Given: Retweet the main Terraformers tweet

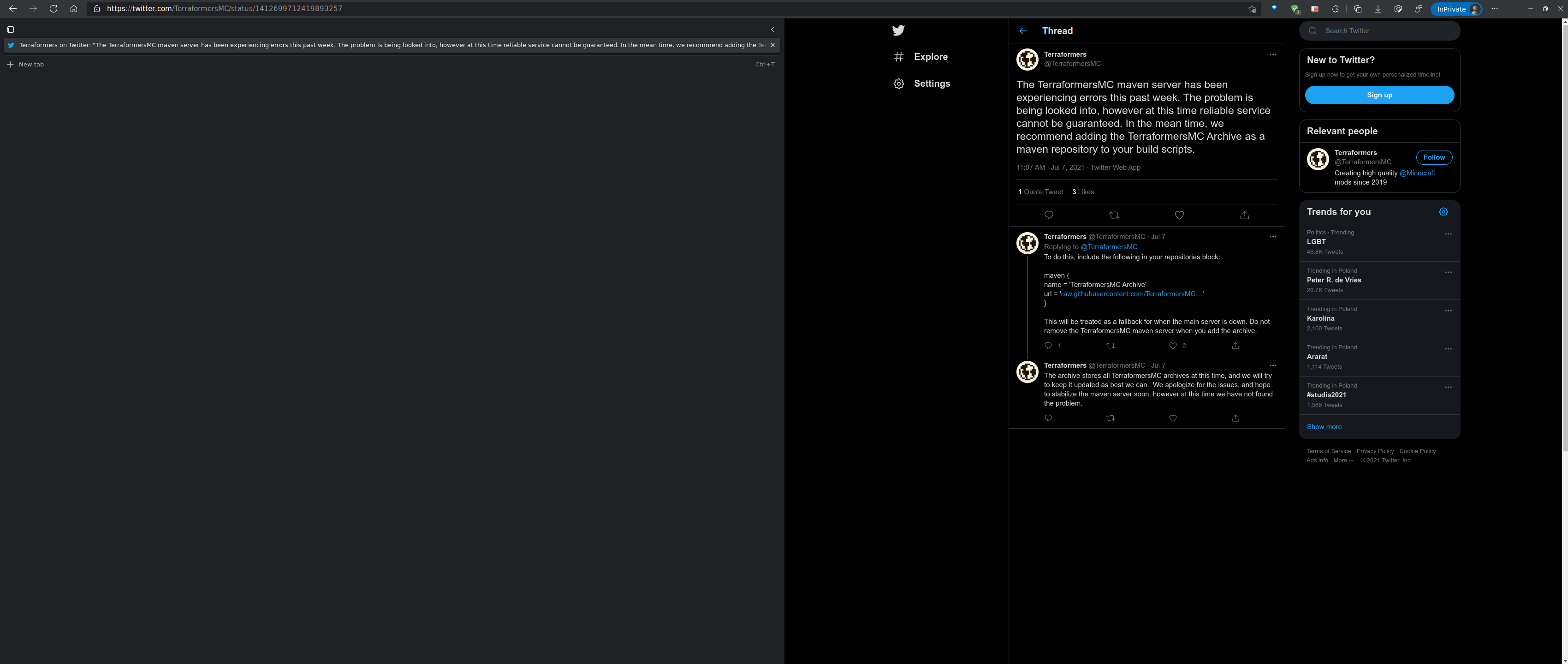Looking at the screenshot, I should (1114, 215).
